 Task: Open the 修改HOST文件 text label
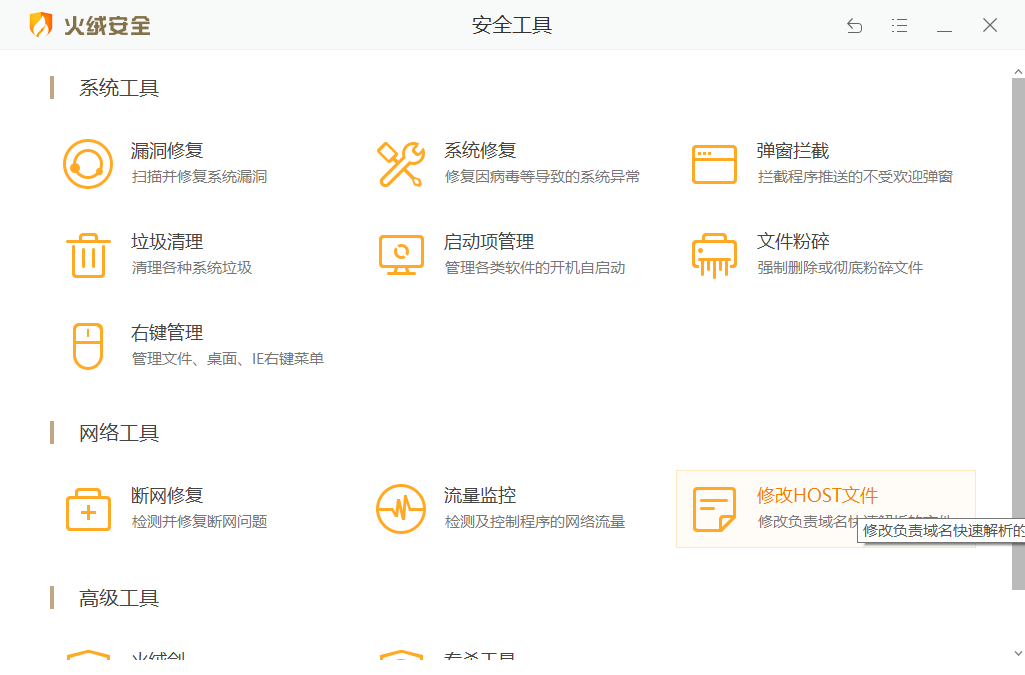[x=817, y=496]
